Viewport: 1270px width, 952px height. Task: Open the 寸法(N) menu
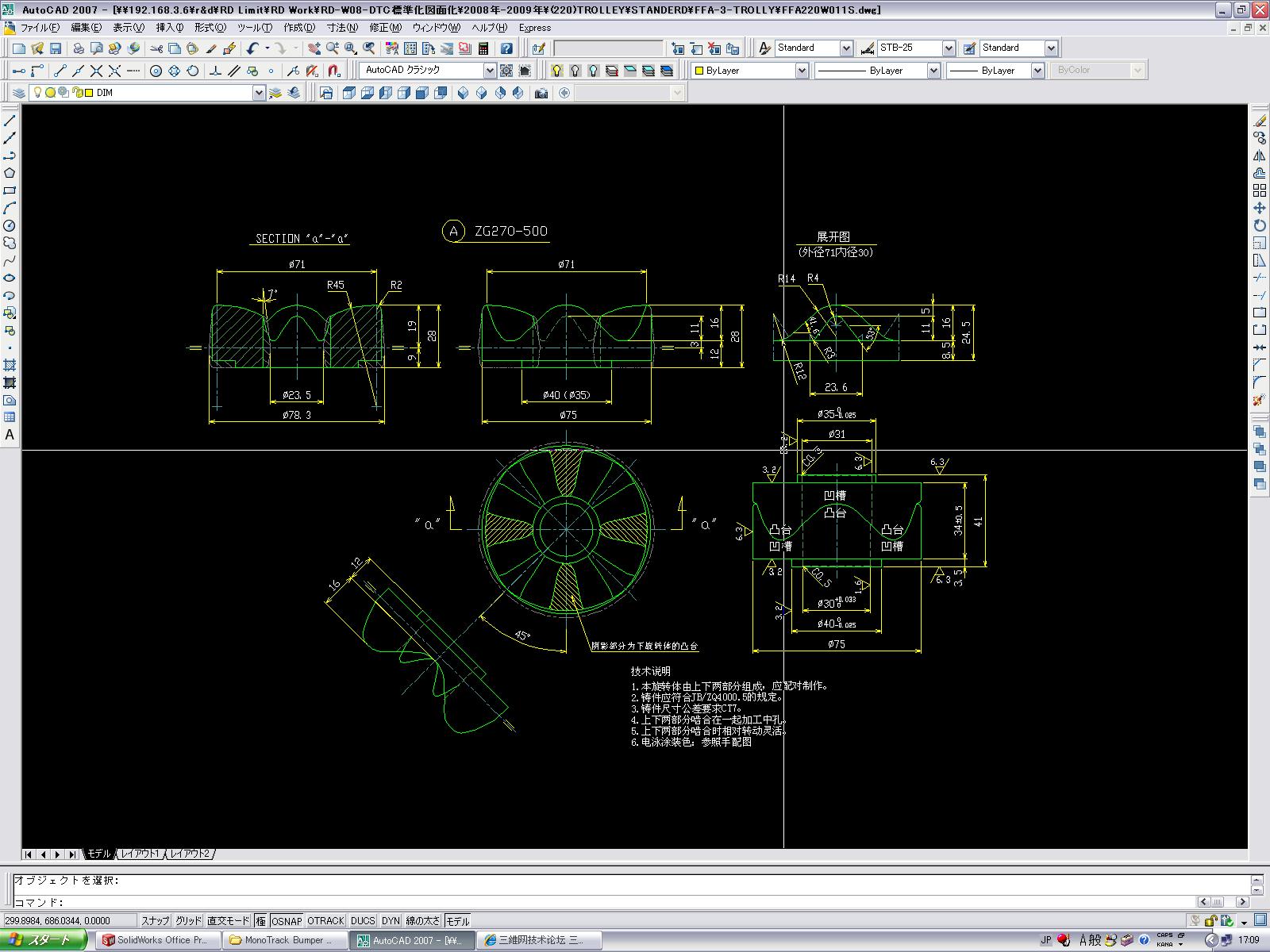[342, 28]
